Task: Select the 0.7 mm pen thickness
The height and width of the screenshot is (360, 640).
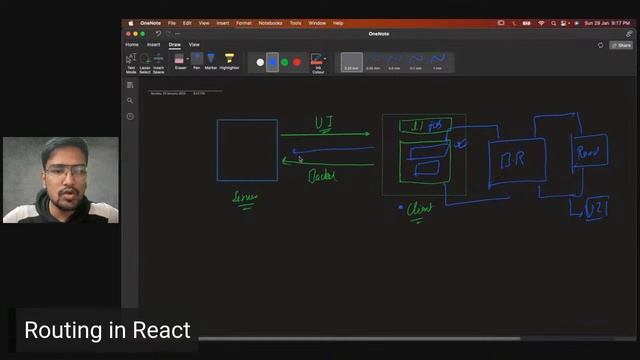Action: pyautogui.click(x=416, y=62)
